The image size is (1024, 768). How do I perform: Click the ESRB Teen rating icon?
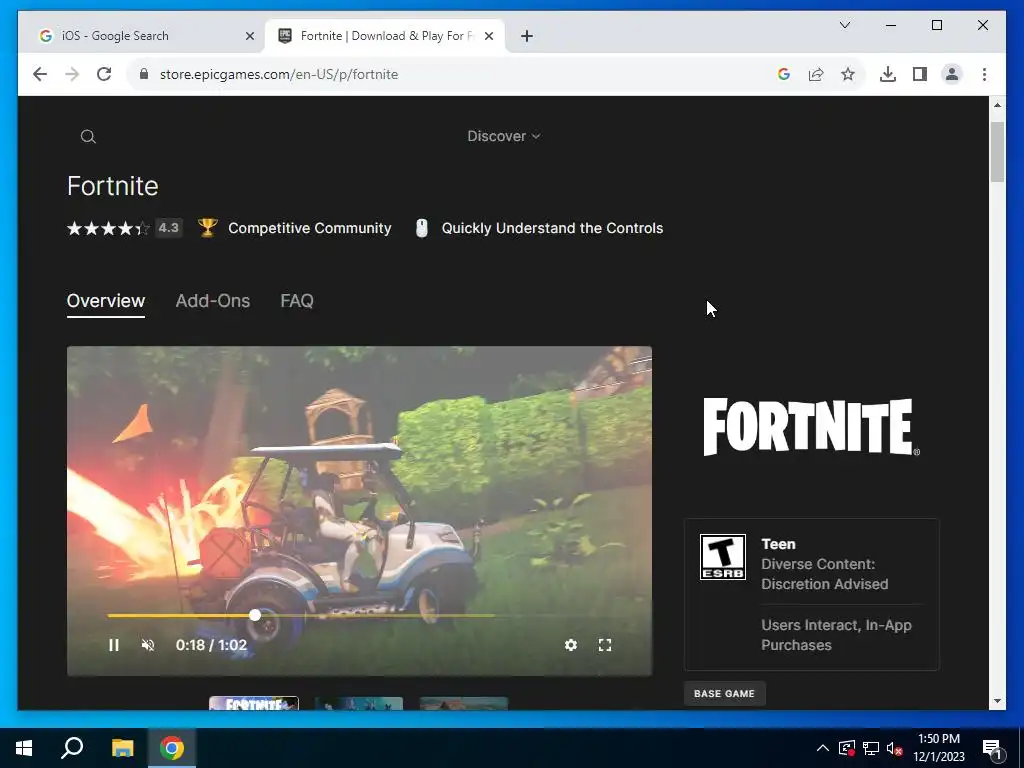723,557
